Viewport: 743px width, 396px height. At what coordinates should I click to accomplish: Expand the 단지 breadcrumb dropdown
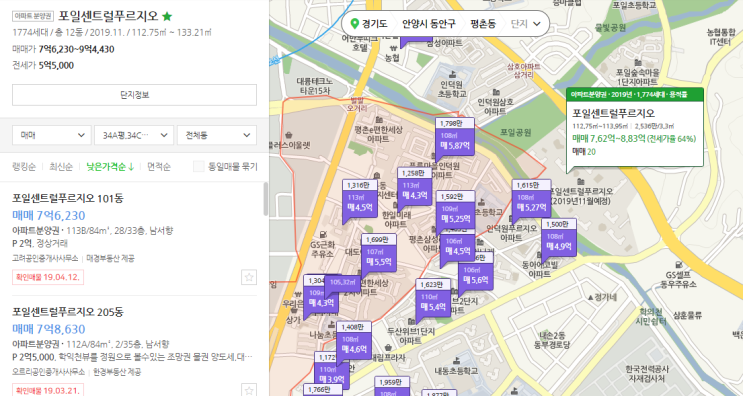(x=526, y=23)
